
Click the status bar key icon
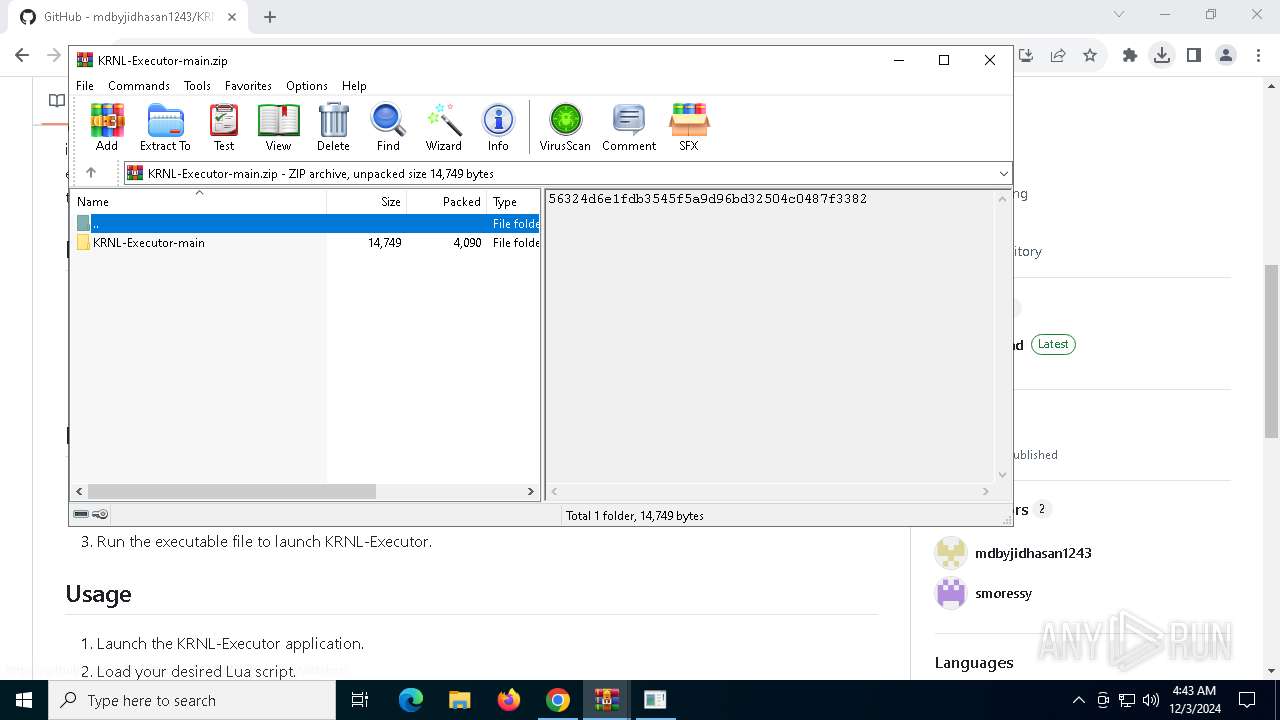point(100,514)
